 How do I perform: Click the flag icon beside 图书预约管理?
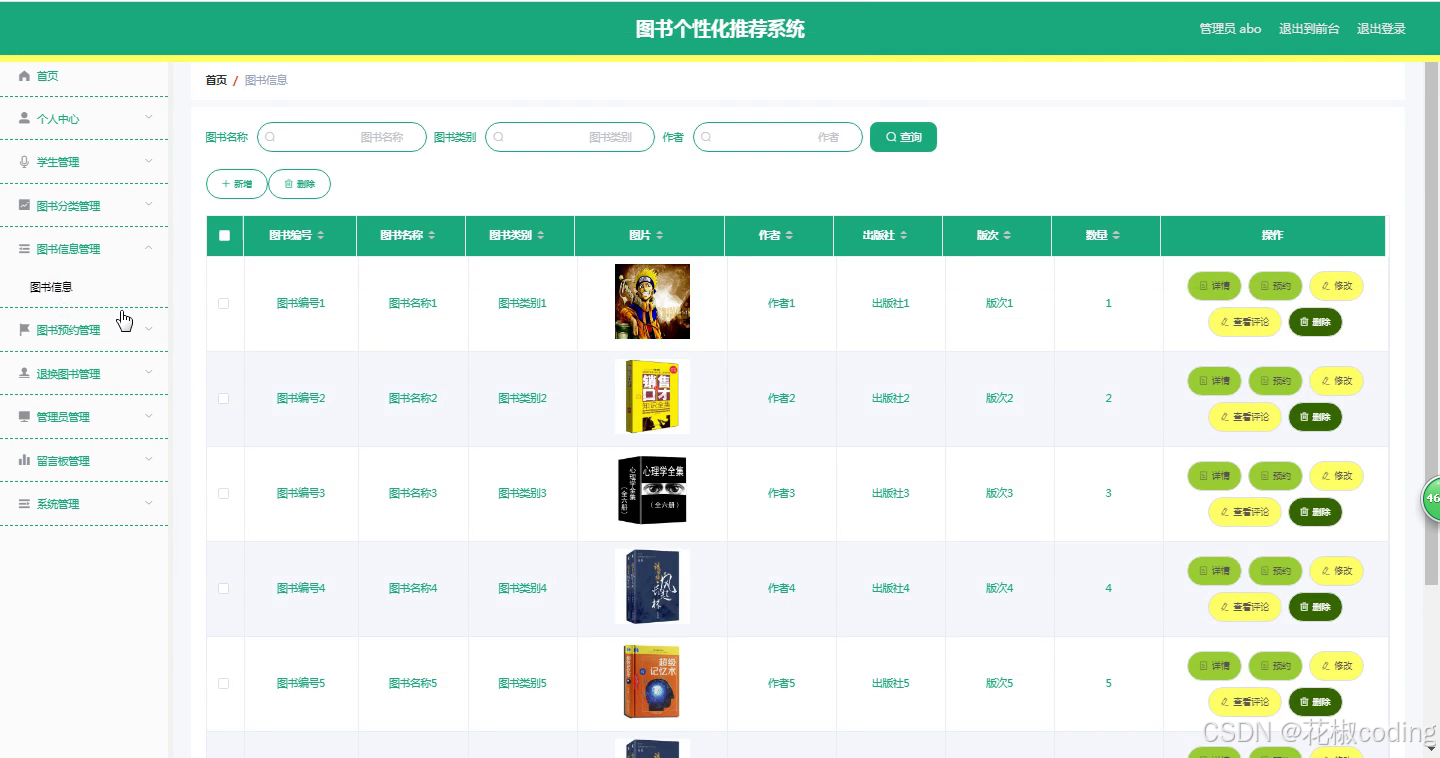(22, 329)
